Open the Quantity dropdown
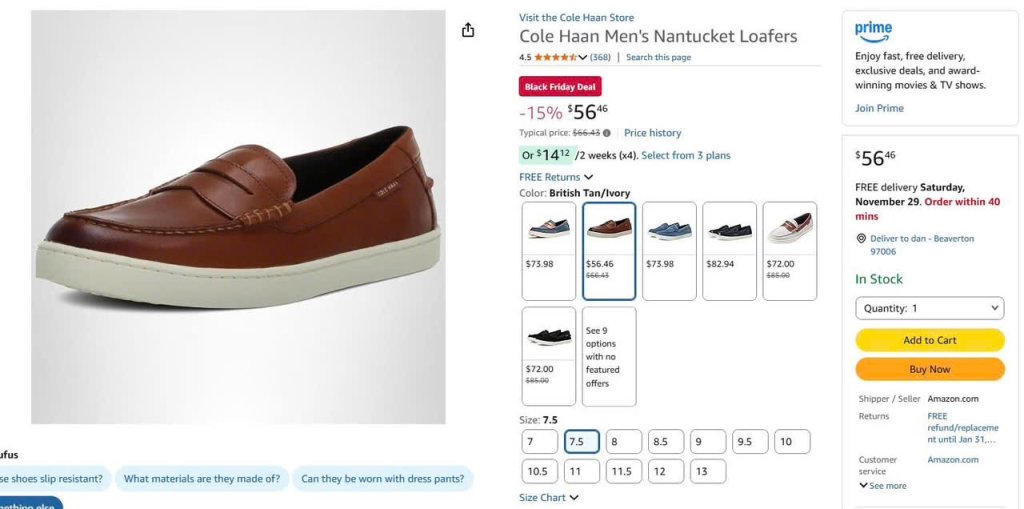 coord(930,308)
